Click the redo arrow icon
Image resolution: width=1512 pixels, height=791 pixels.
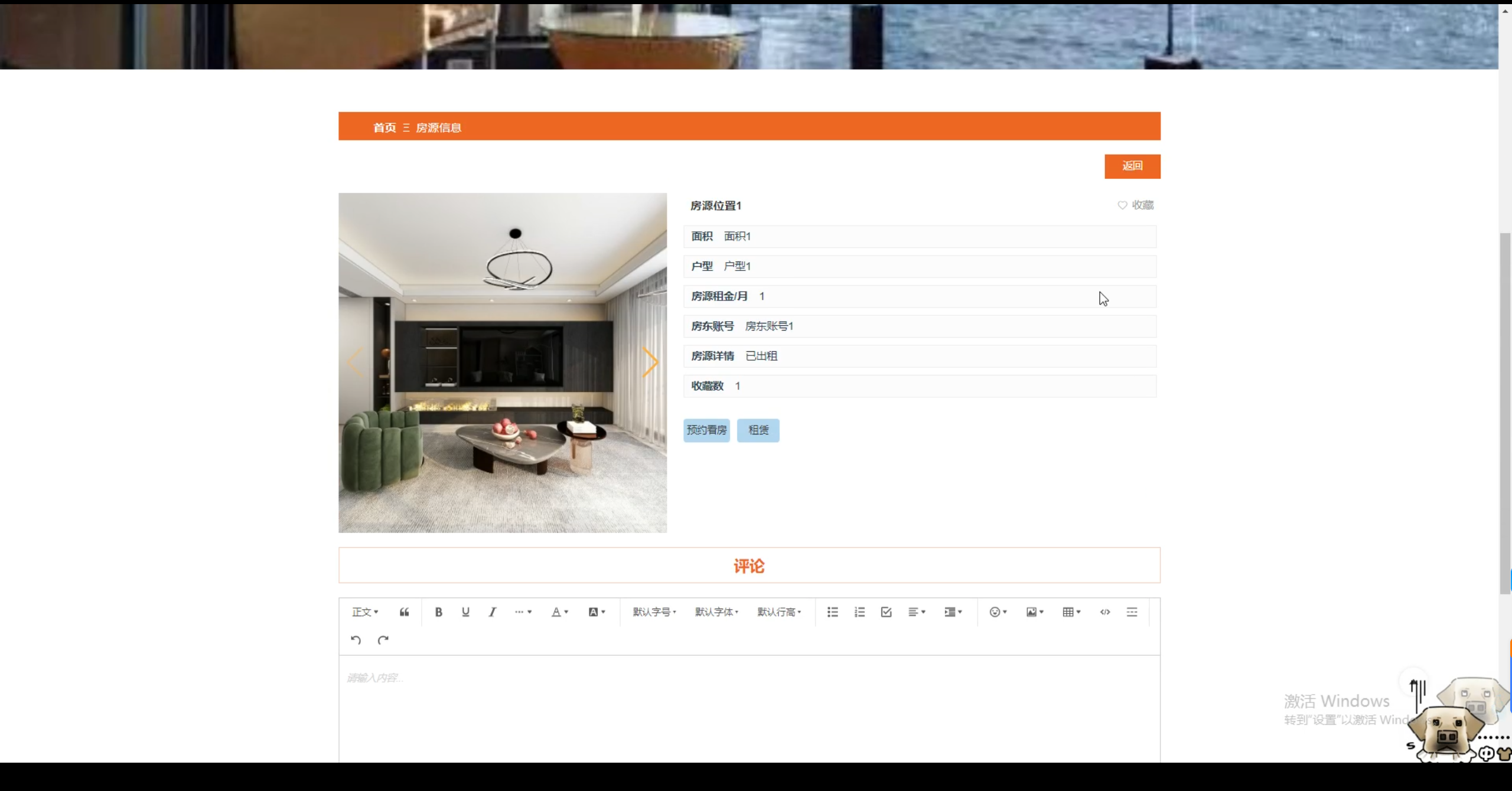tap(383, 640)
